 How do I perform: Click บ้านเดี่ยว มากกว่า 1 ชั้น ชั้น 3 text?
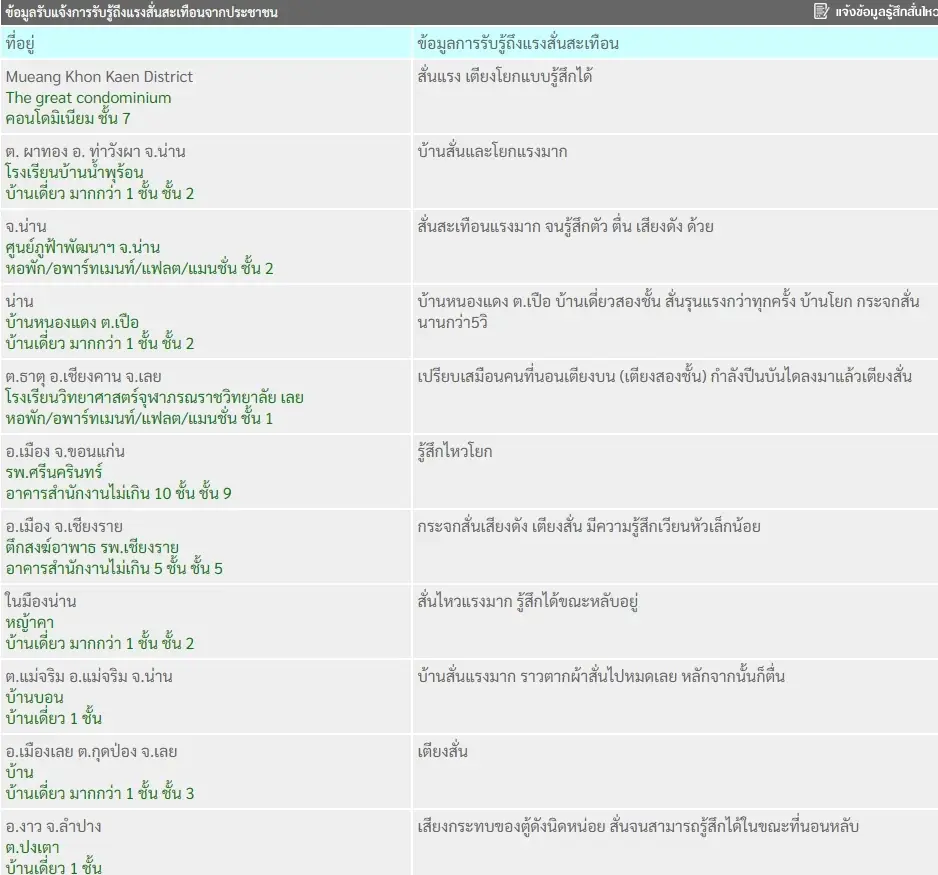[x=100, y=794]
